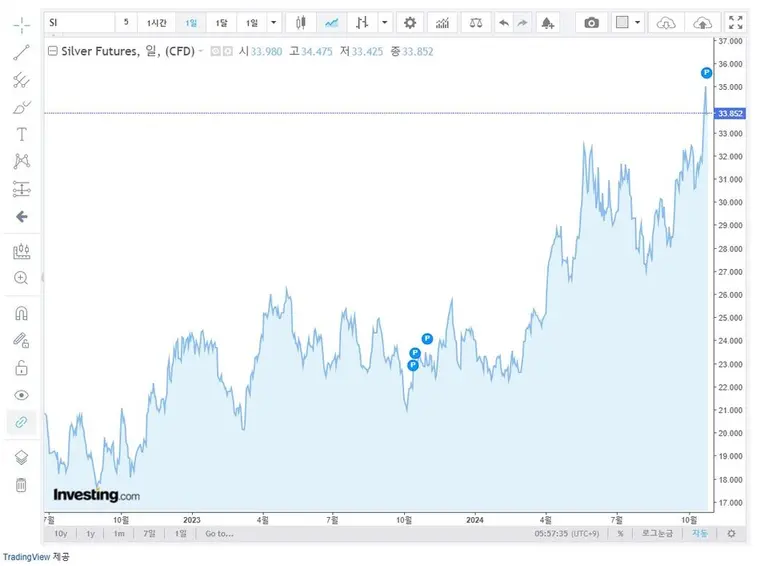Select the trend line drawing tool

[21, 53]
